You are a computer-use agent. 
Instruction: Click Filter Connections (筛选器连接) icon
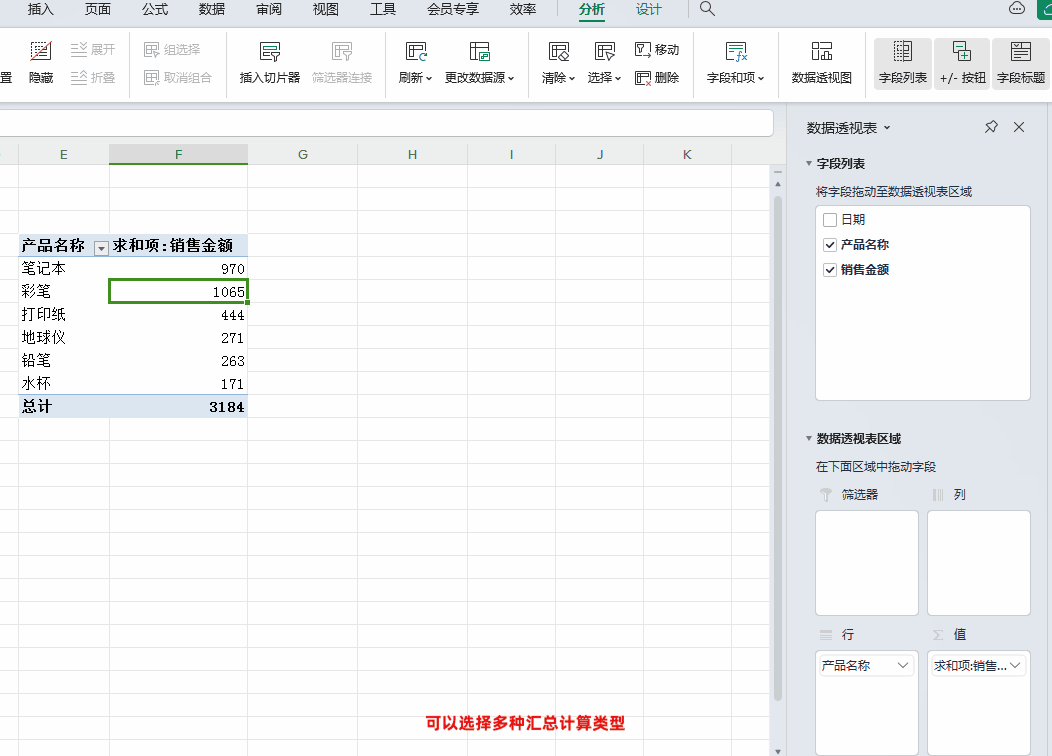(x=342, y=52)
